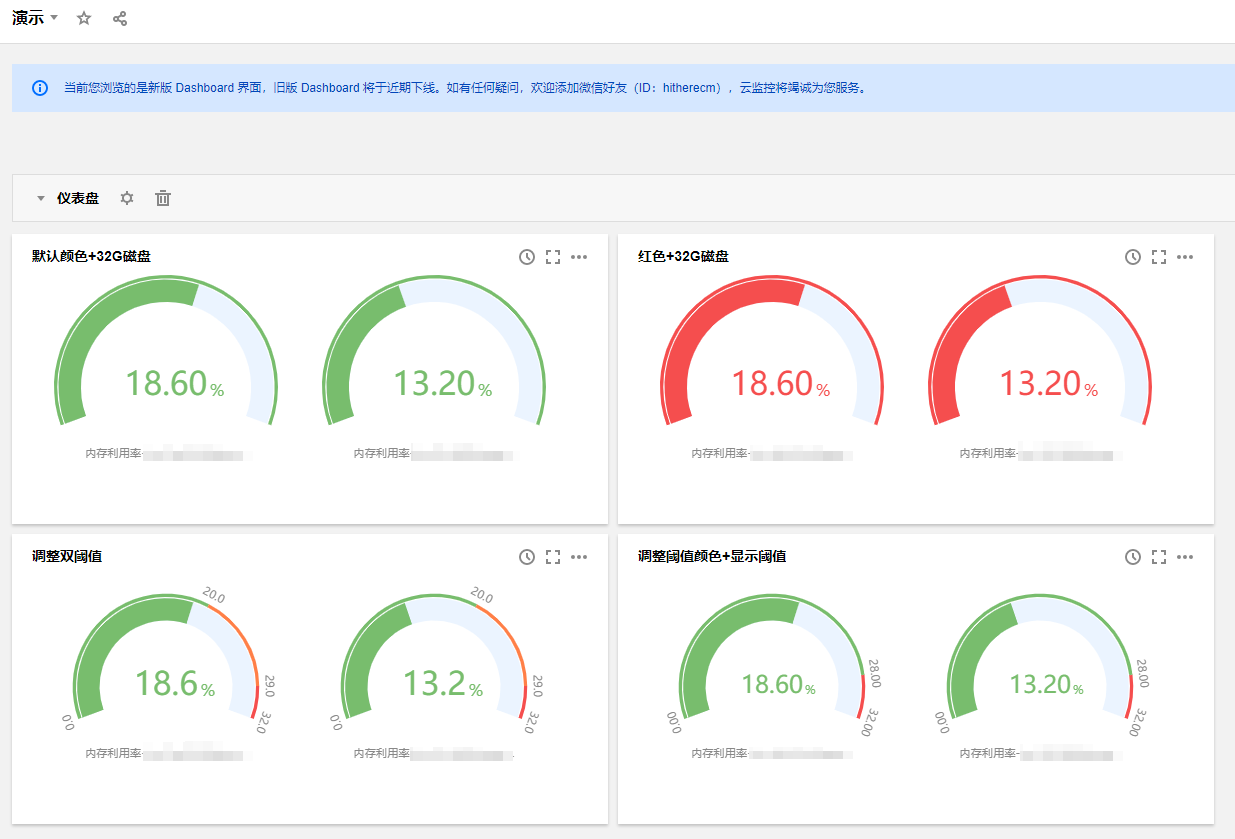Image resolution: width=1235 pixels, height=839 pixels.
Task: Star the 演示 dashboard as favorite
Action: [x=84, y=18]
